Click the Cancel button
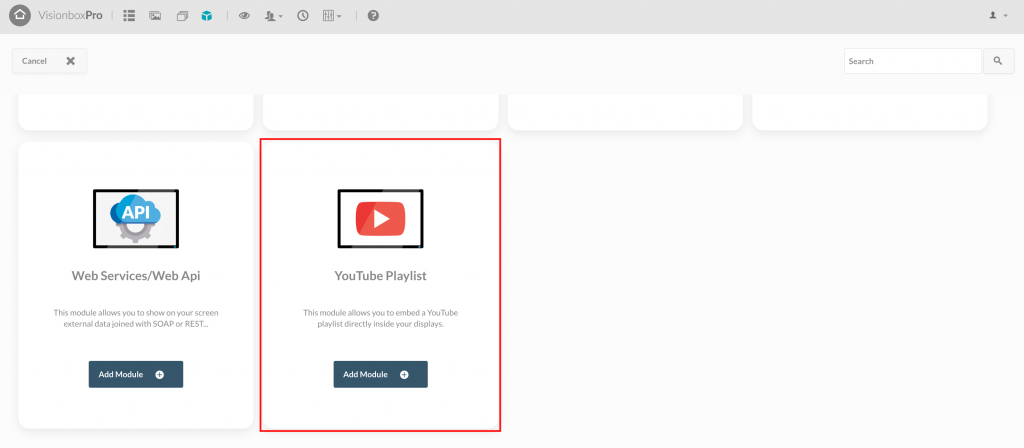This screenshot has width=1024, height=448. click(x=50, y=61)
